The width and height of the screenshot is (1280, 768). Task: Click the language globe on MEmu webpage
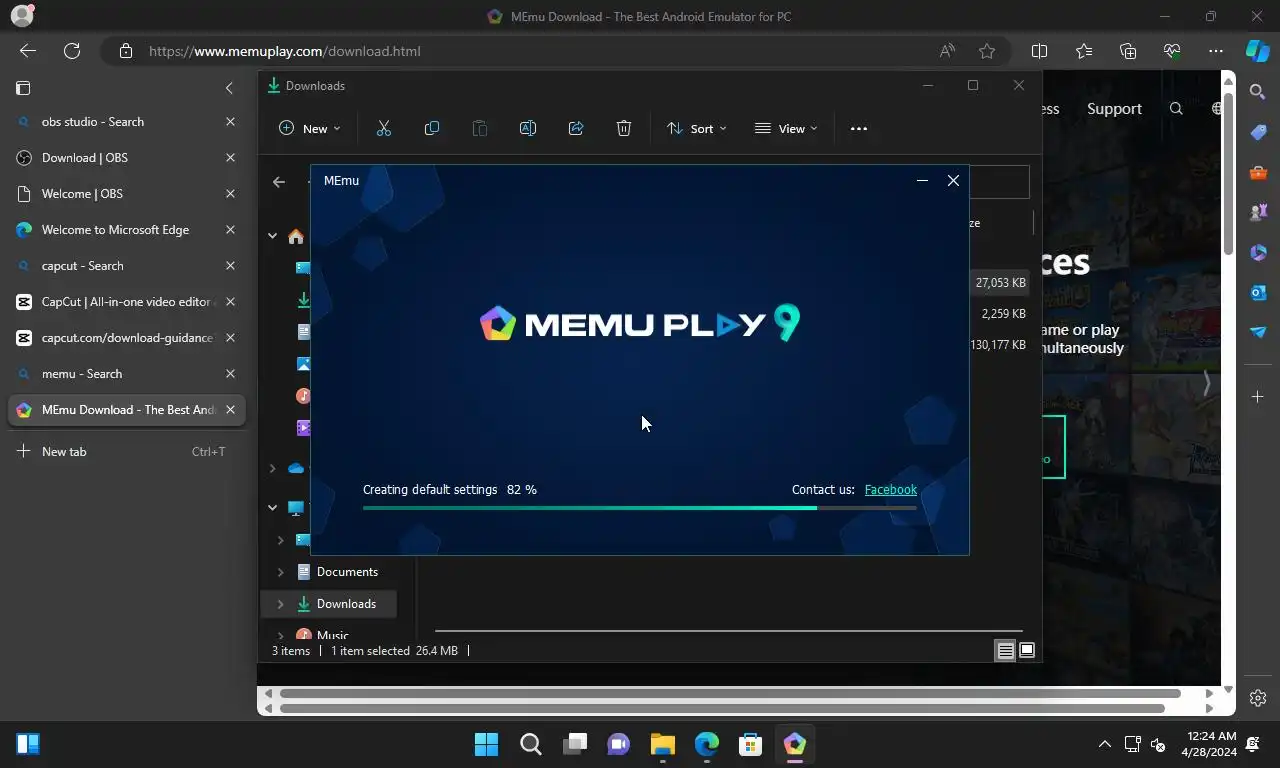click(x=1217, y=109)
